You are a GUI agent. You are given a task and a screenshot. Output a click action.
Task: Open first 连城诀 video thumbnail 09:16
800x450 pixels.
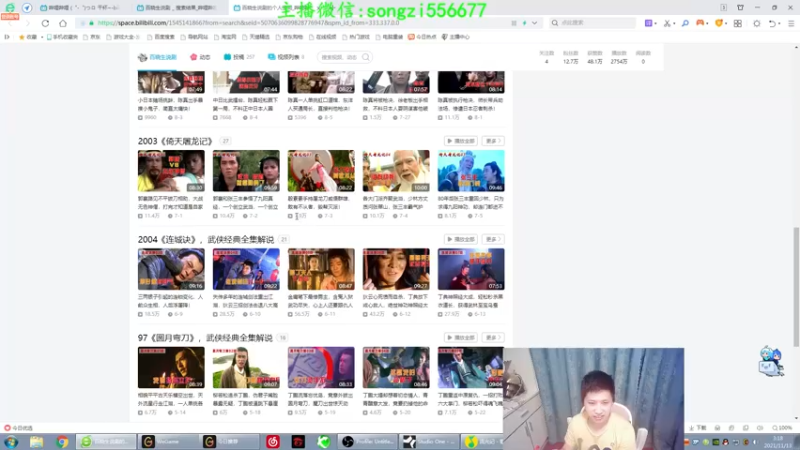click(x=171, y=269)
